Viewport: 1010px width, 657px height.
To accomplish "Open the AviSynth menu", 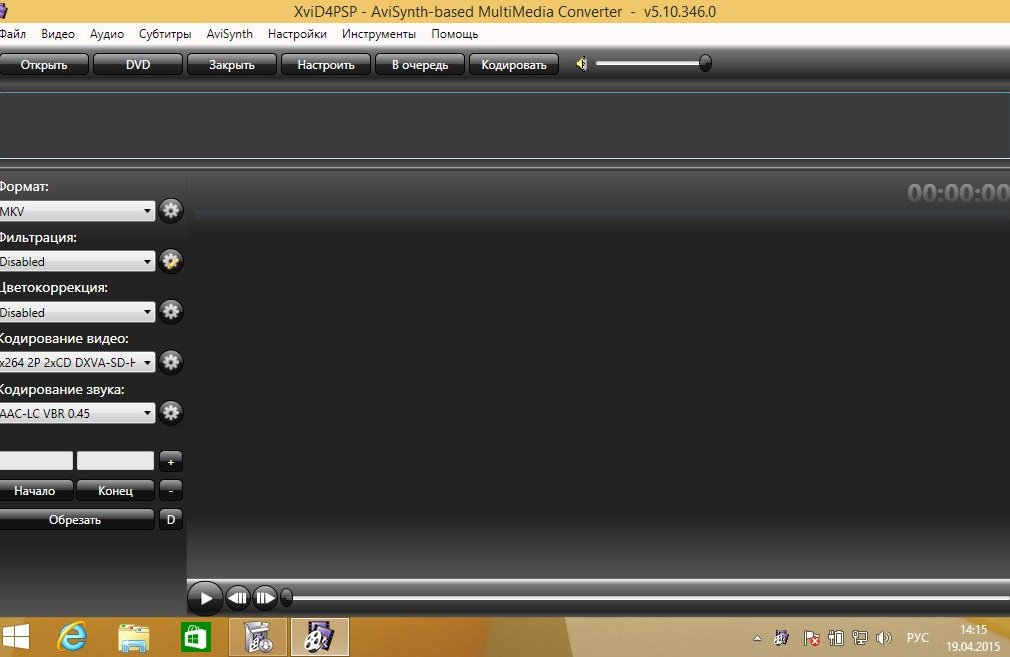I will [229, 34].
